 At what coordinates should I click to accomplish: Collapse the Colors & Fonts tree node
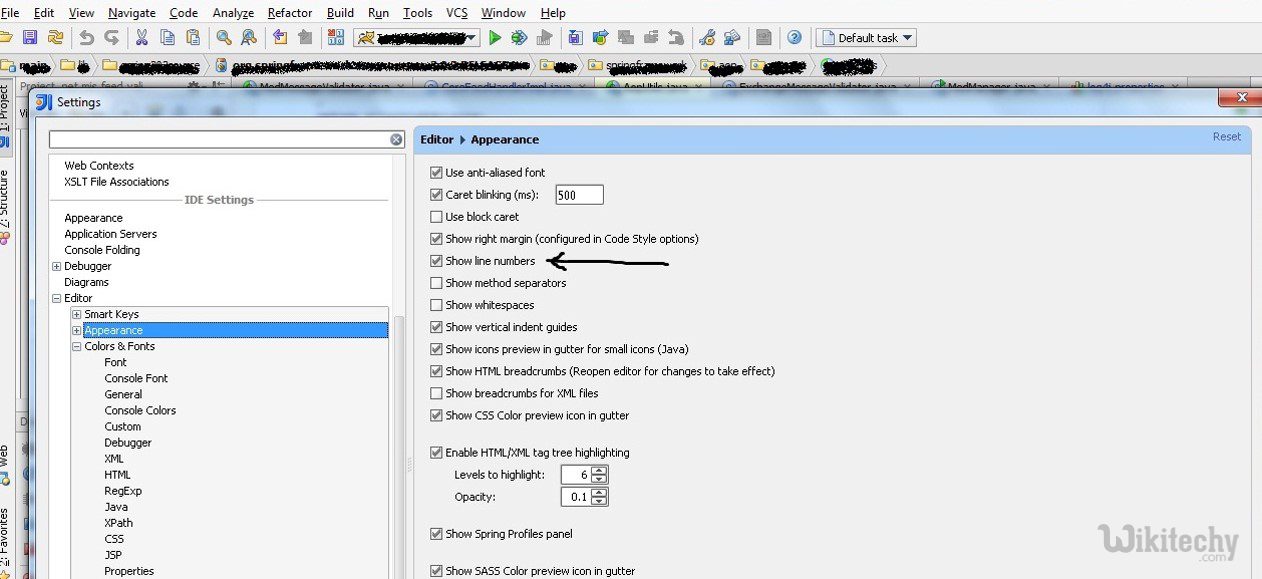coord(77,347)
